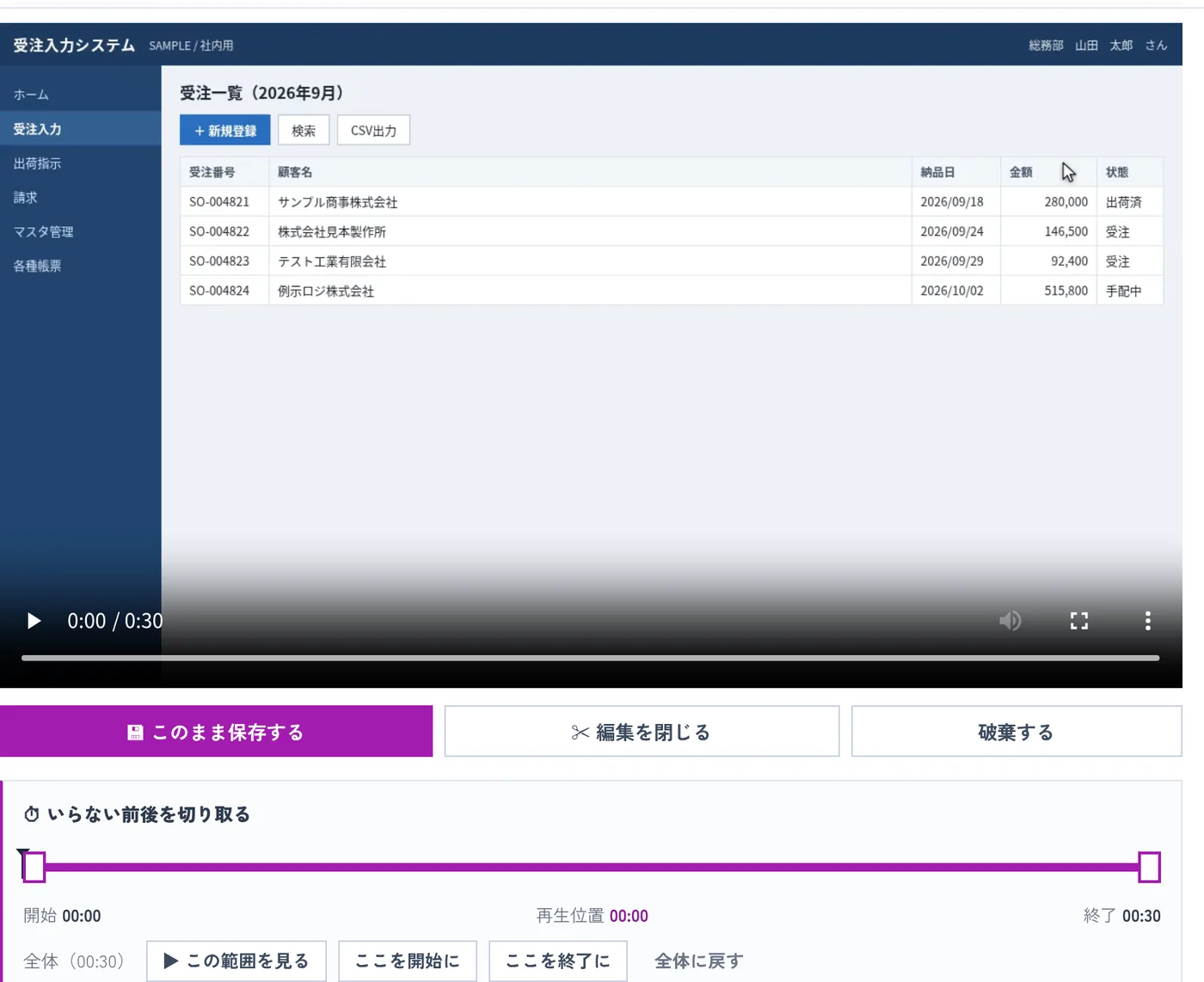Click customer 株式会社見本製作所
This screenshot has width=1204, height=982.
[x=332, y=231]
